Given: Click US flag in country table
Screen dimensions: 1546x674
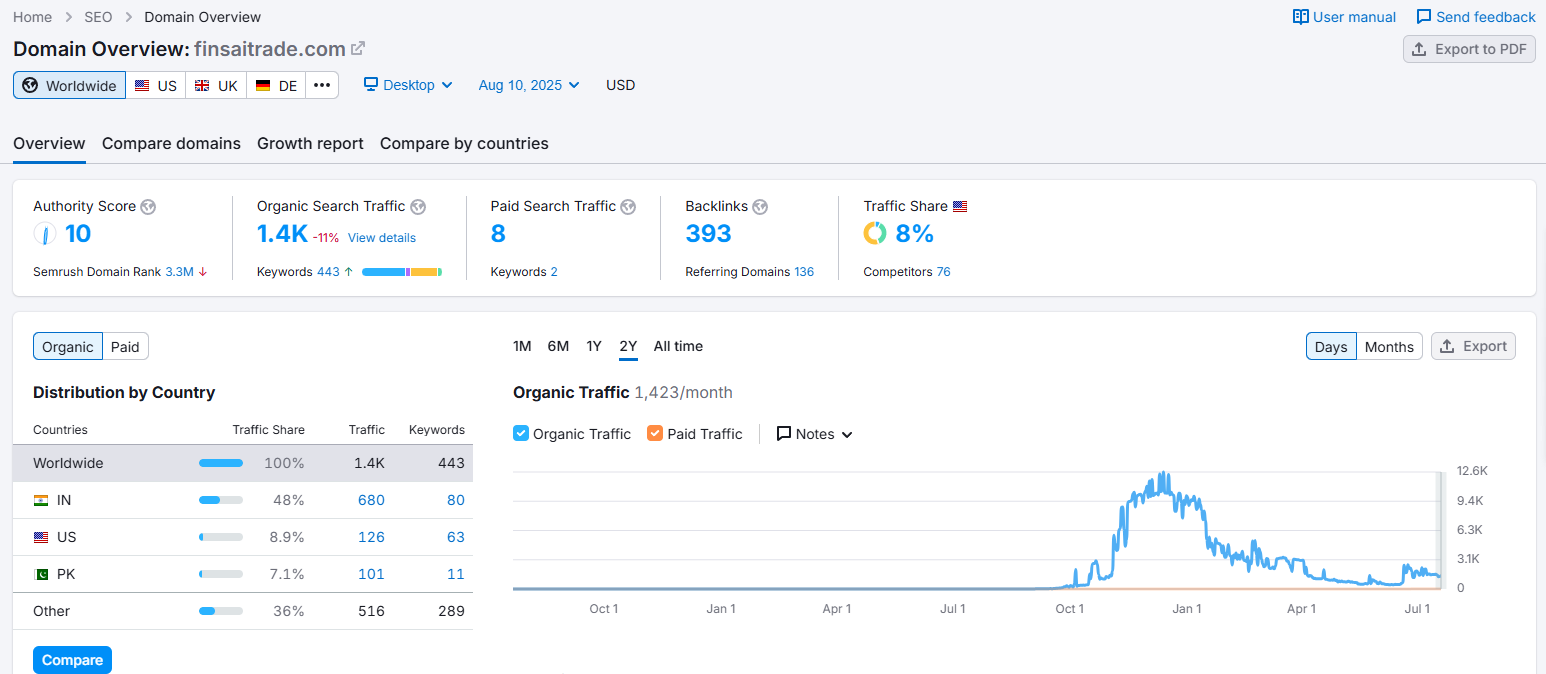Looking at the screenshot, I should 41,537.
